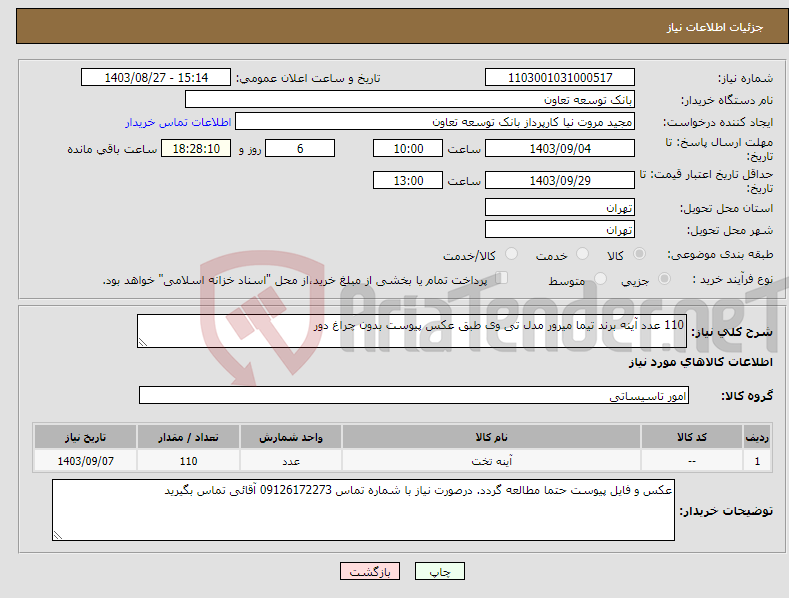Image resolution: width=789 pixels, height=598 pixels.
Task: Click the remaining days field showing 6
Action: coord(300,148)
